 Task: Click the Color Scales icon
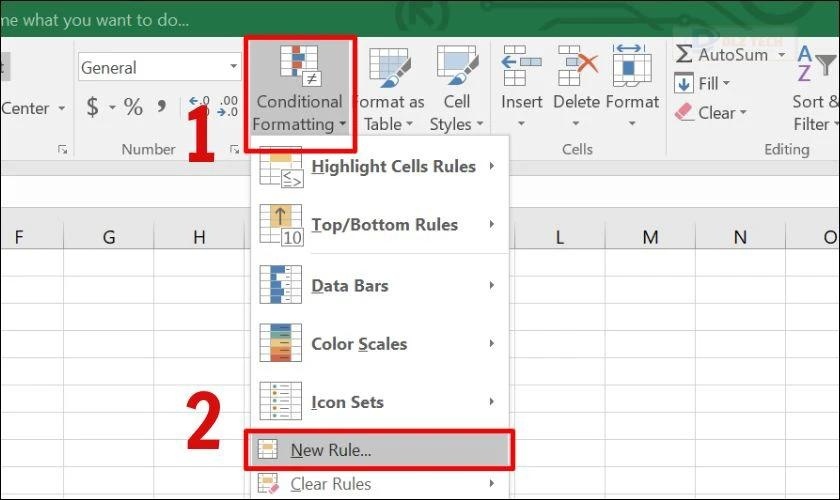click(281, 343)
